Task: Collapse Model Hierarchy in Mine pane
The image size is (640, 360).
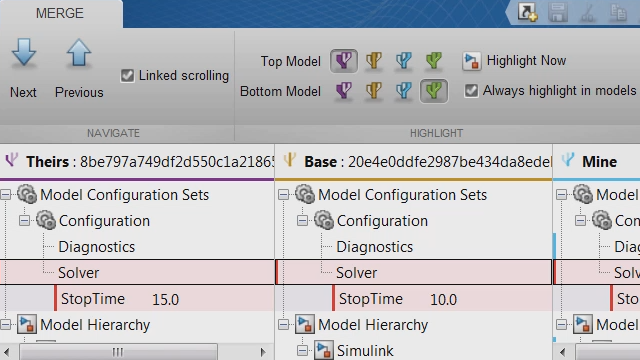Action: [561, 325]
